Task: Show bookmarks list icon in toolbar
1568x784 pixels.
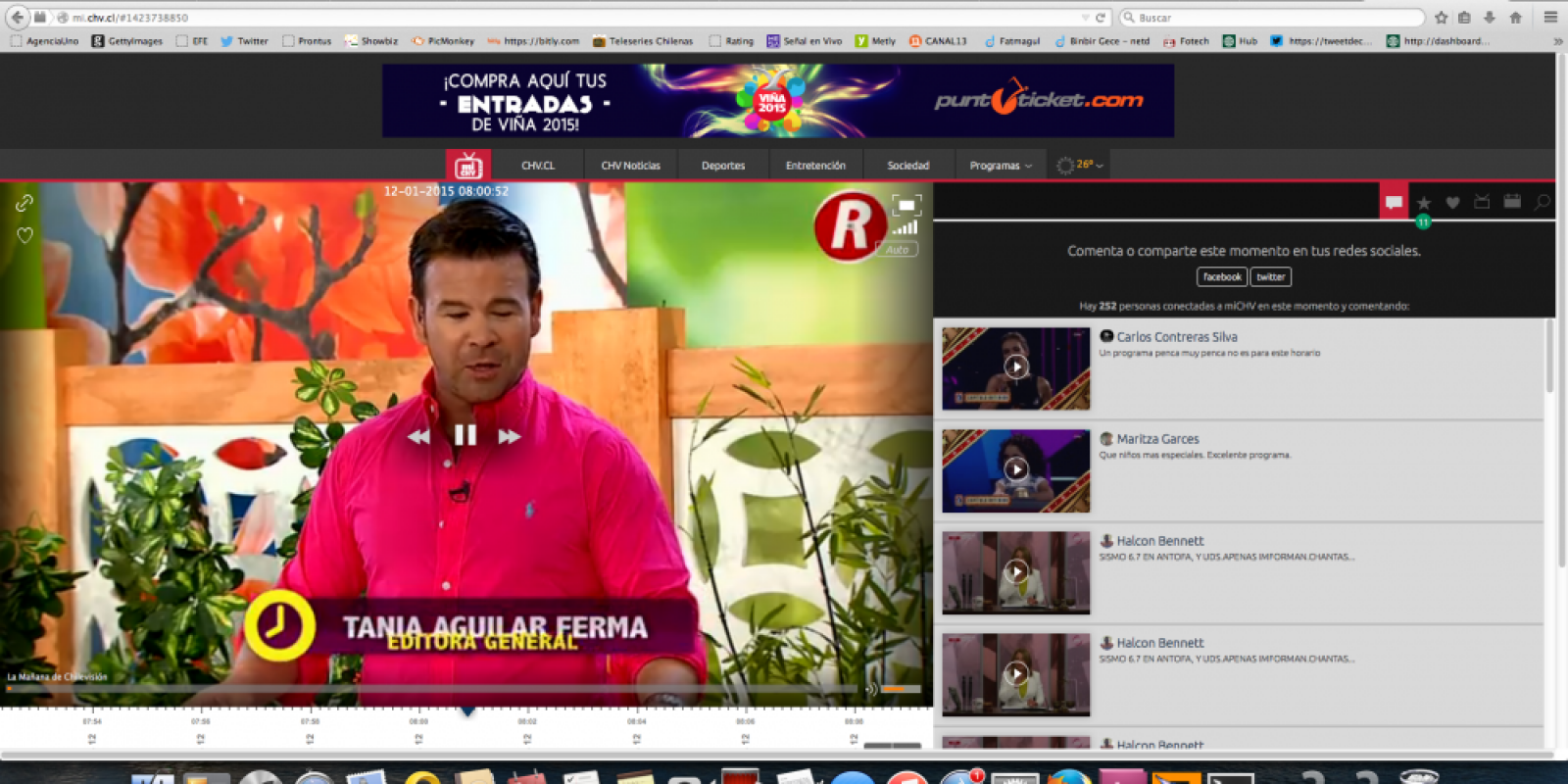Action: click(x=1464, y=18)
